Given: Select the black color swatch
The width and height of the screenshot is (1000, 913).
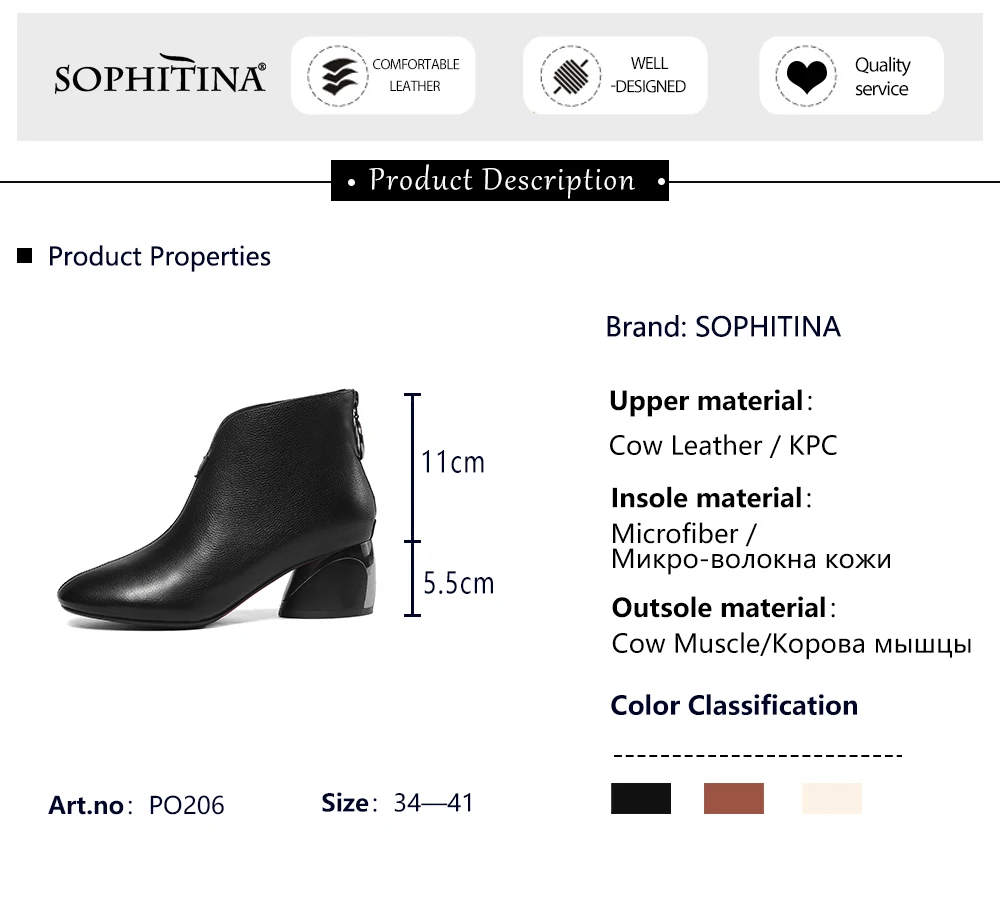Looking at the screenshot, I should (x=641, y=798).
